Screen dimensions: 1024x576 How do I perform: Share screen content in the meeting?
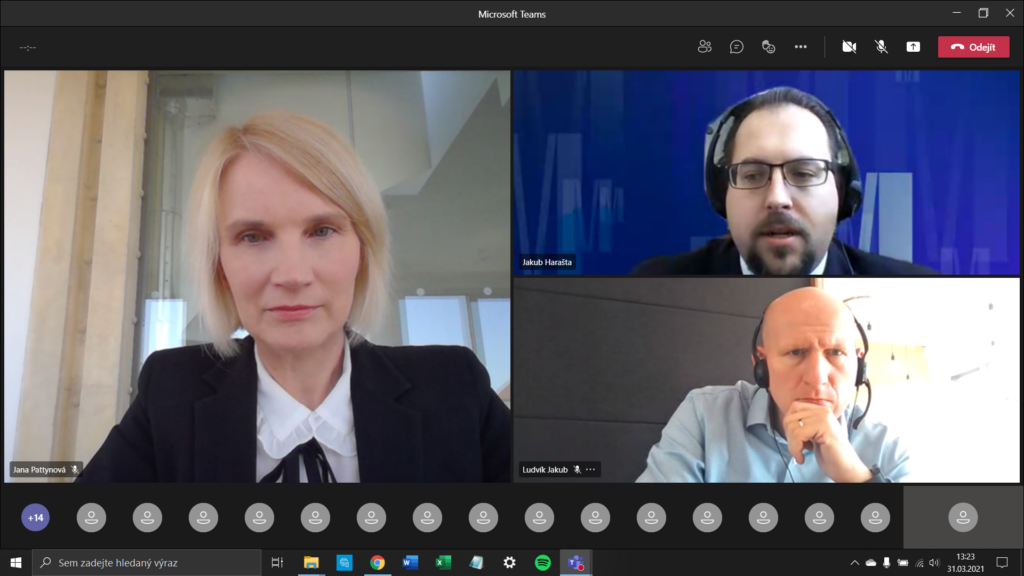tap(913, 47)
